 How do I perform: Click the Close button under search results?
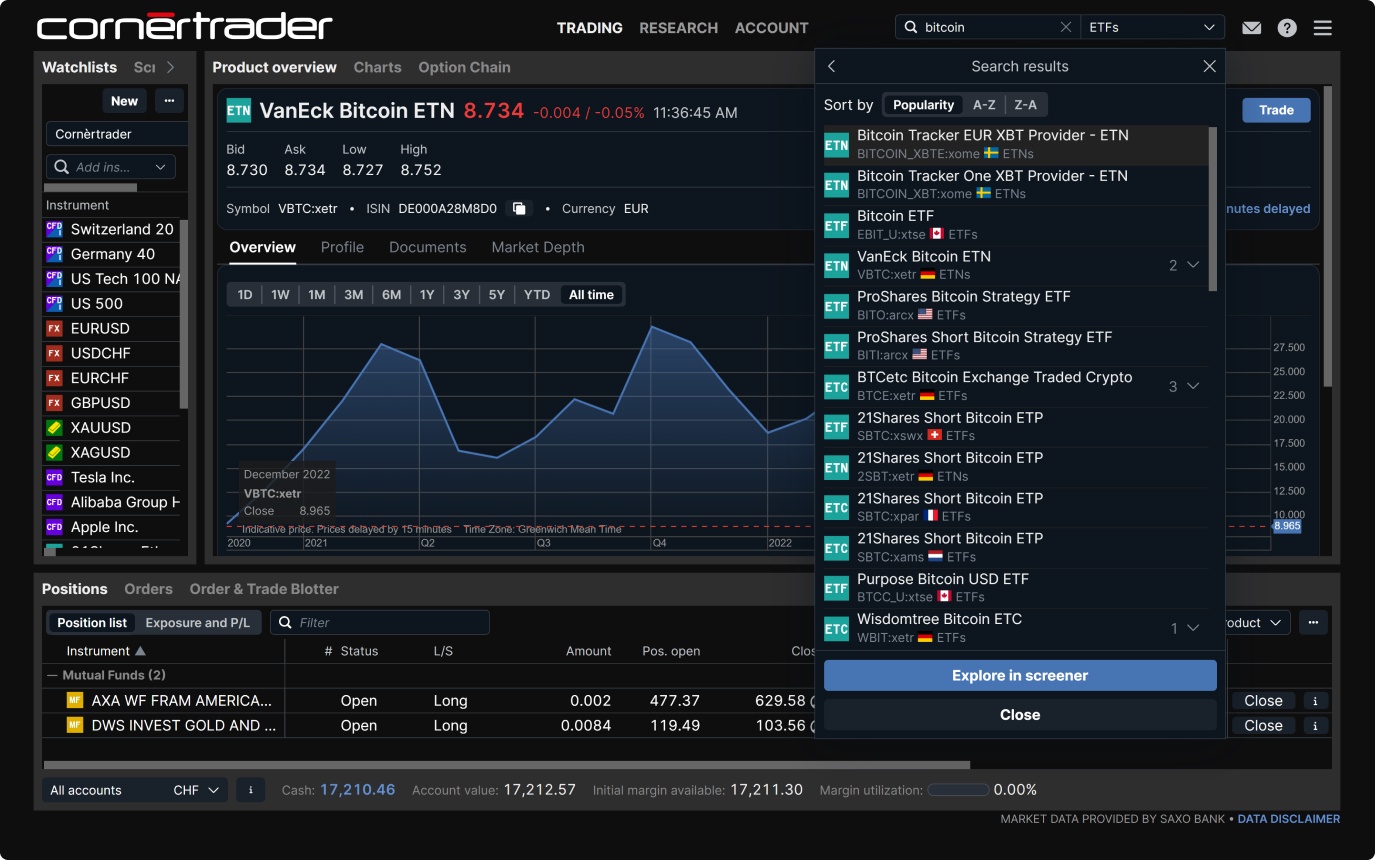(1020, 714)
